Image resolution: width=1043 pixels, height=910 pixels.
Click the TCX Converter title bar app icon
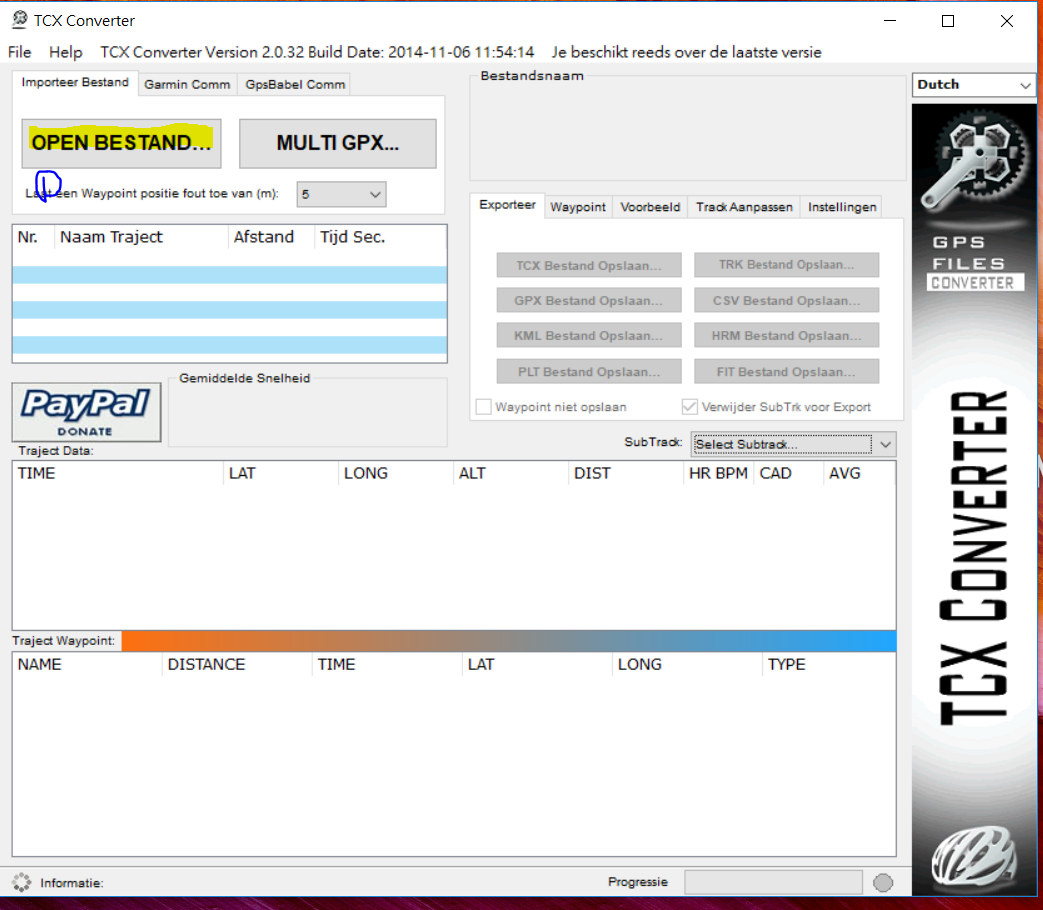pyautogui.click(x=19, y=20)
